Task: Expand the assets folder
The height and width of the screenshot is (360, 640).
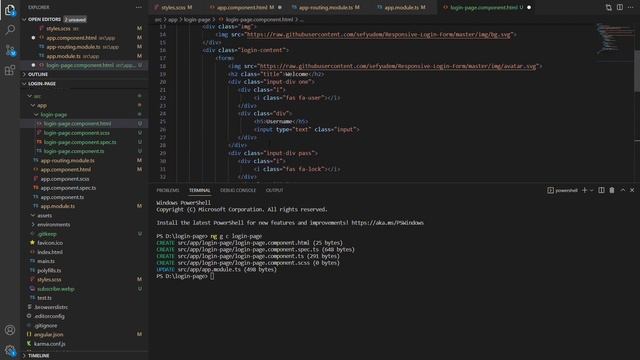Action: (x=44, y=216)
